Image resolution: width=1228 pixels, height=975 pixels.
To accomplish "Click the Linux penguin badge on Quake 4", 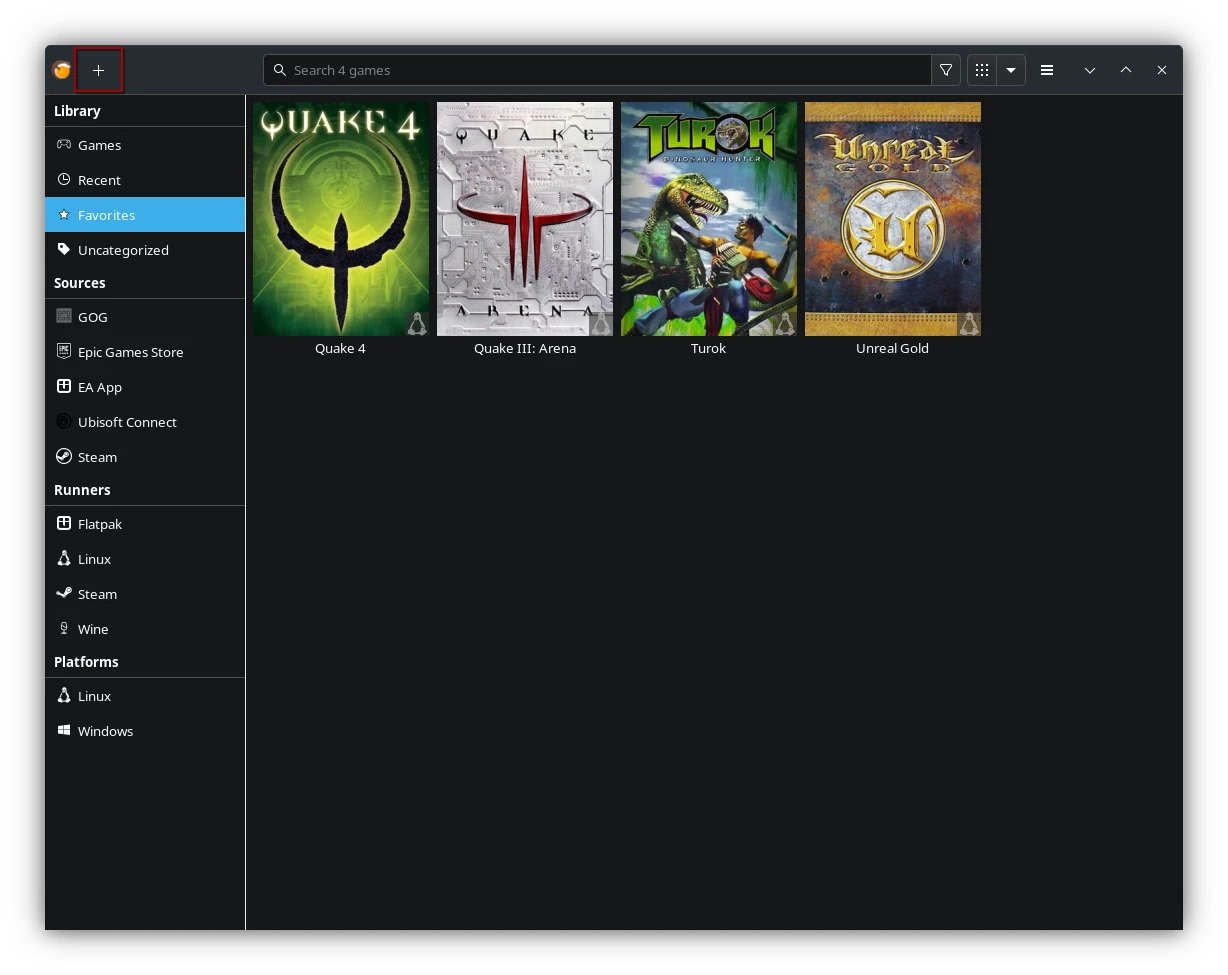I will coord(418,323).
